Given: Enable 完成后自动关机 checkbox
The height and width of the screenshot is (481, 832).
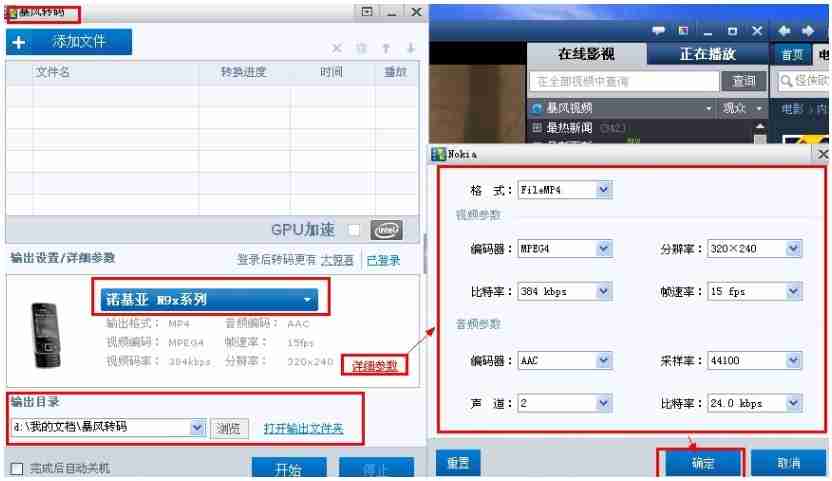Looking at the screenshot, I should [17, 469].
